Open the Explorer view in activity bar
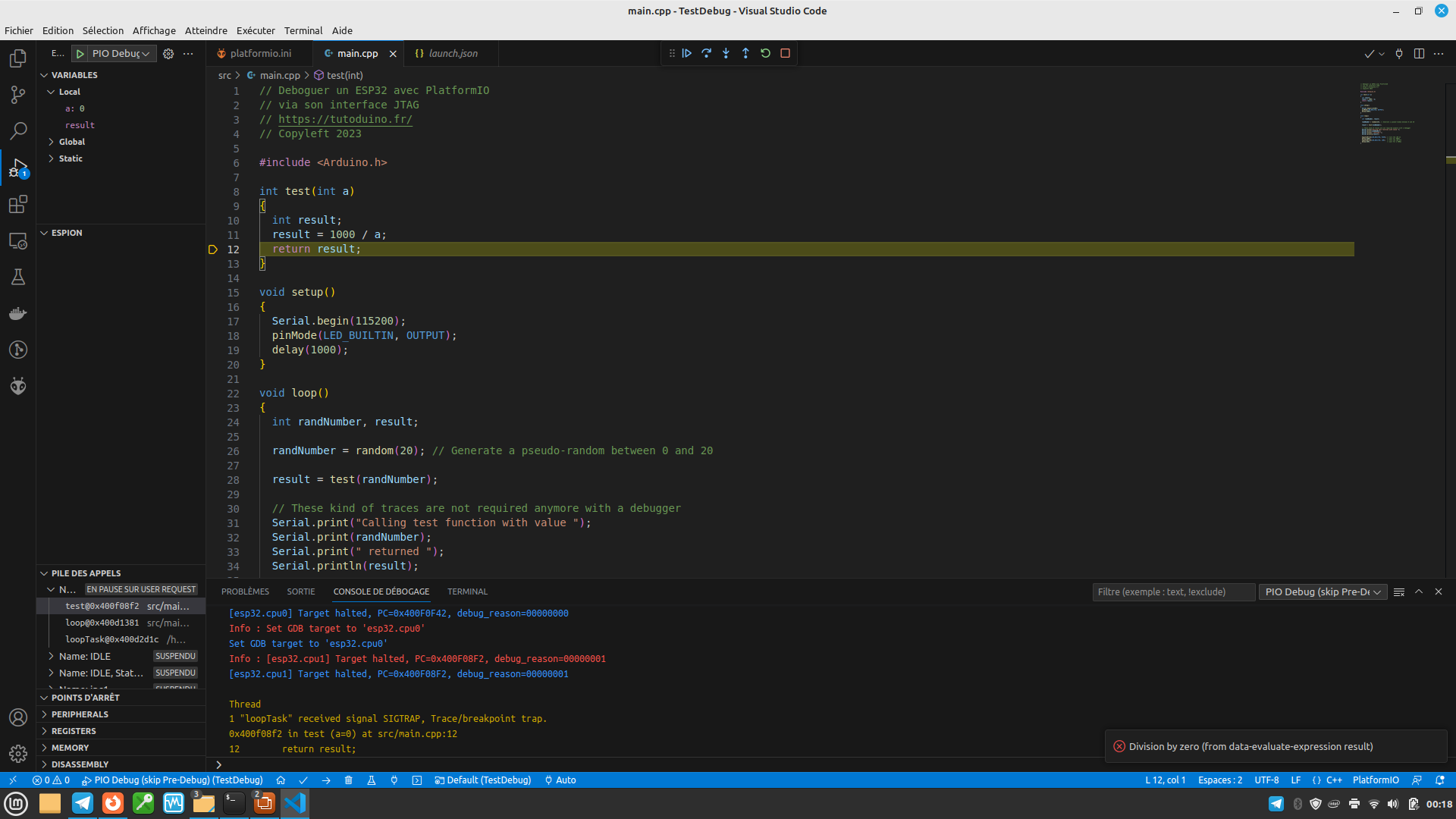1456x819 pixels. pyautogui.click(x=18, y=58)
